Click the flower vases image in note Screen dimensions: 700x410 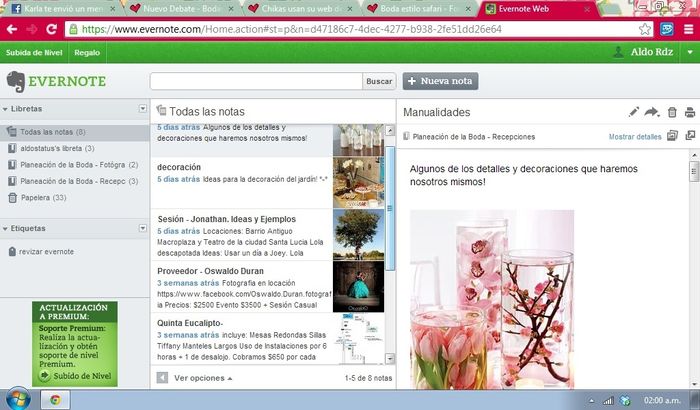[492, 299]
